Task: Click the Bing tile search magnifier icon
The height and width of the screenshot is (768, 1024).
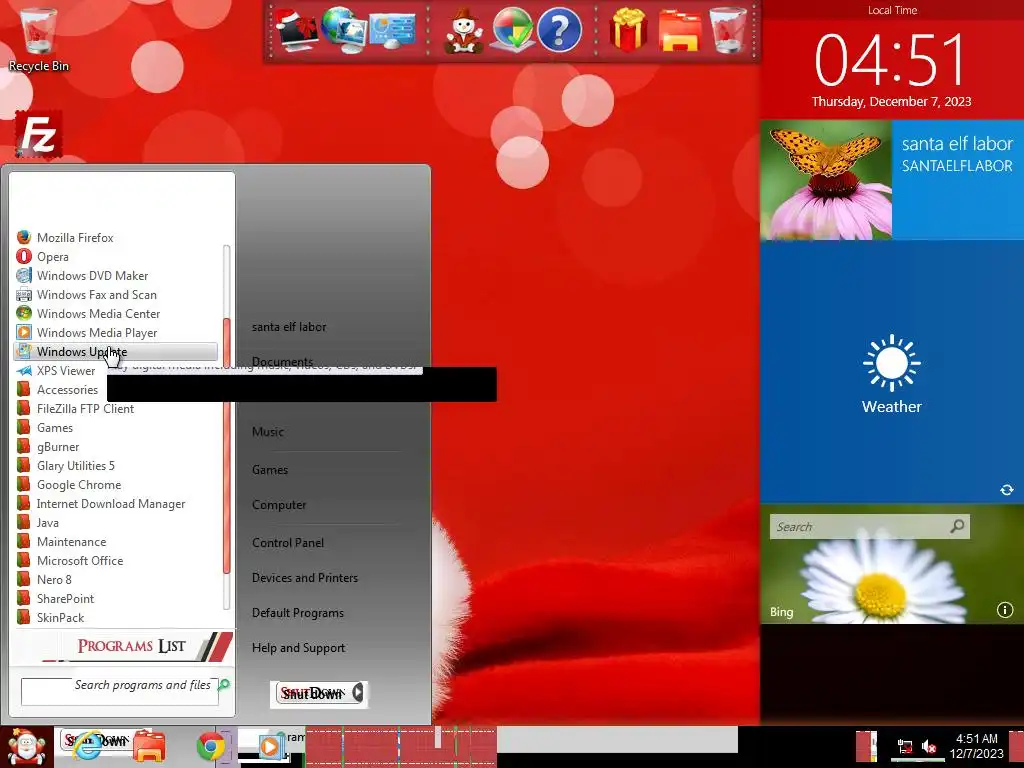Action: [957, 526]
